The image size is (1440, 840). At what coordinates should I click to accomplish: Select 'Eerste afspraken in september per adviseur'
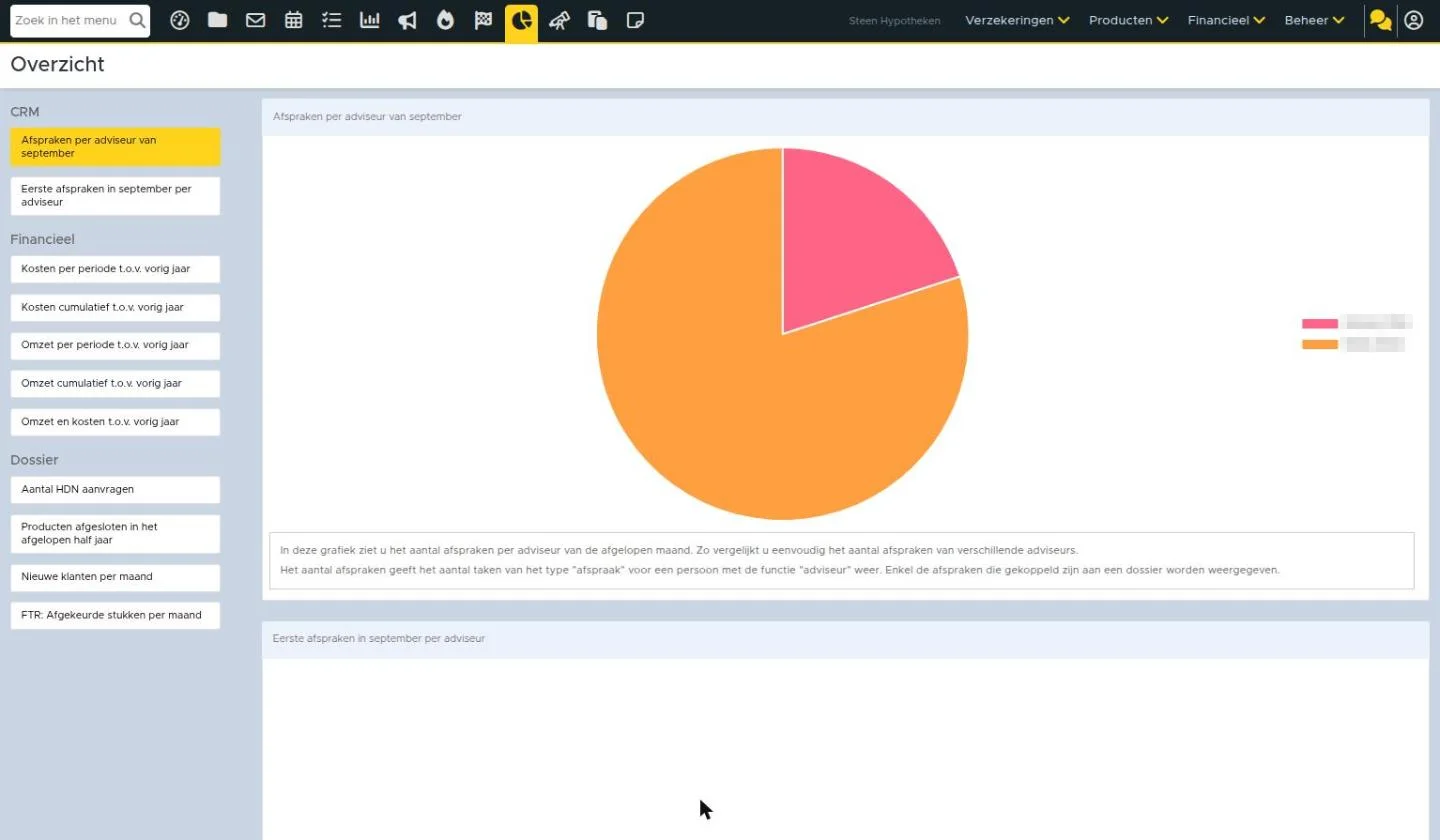[115, 195]
